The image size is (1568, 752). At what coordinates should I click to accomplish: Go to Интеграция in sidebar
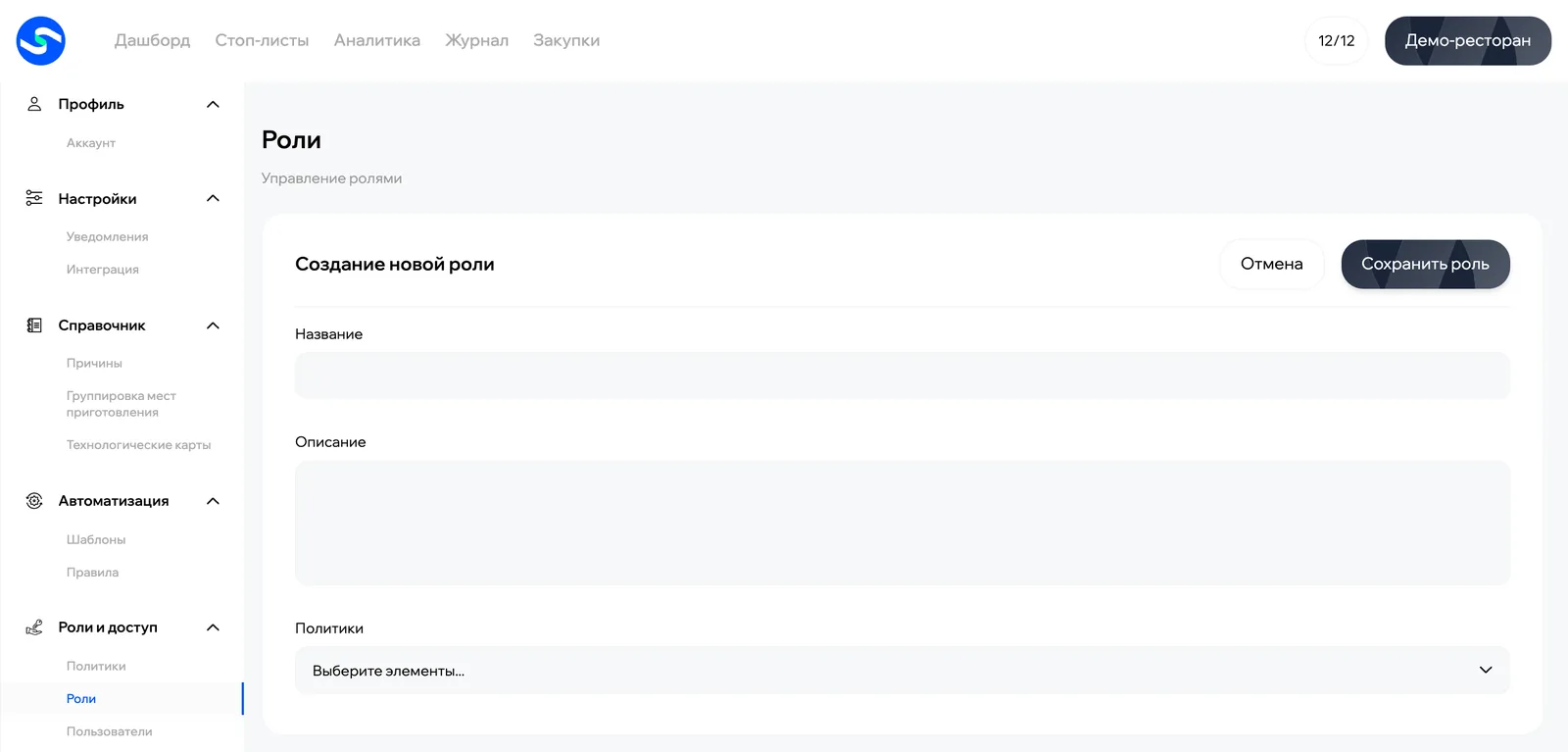(103, 270)
